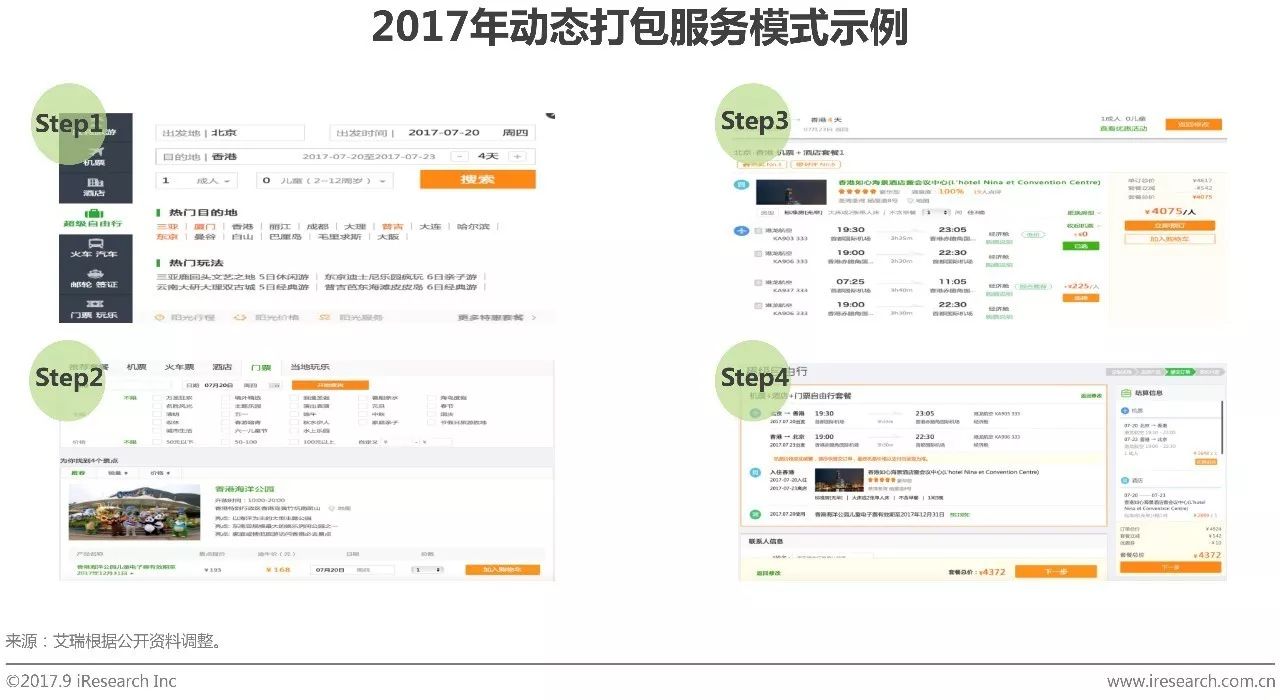The image size is (1280, 700).
Task: Expand the 更换房型 room type option
Action: point(1082,212)
